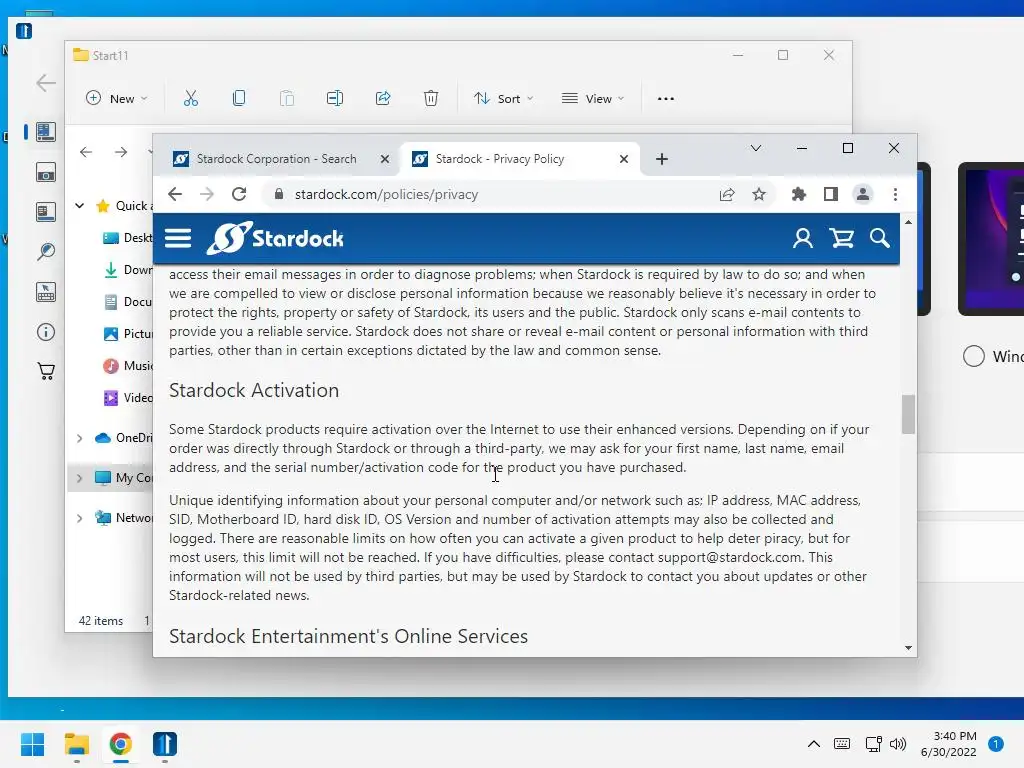
Task: Select Music in File Explorer navigation pane
Action: coord(128,366)
